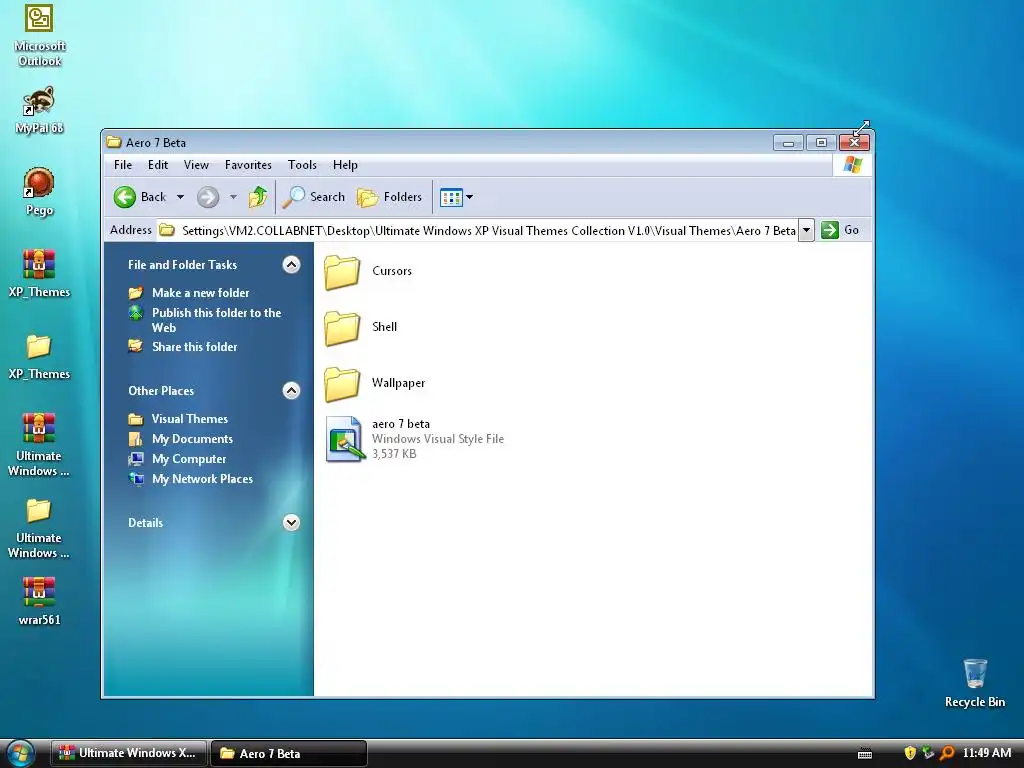Open the Views icon button
The height and width of the screenshot is (768, 1024).
point(451,197)
